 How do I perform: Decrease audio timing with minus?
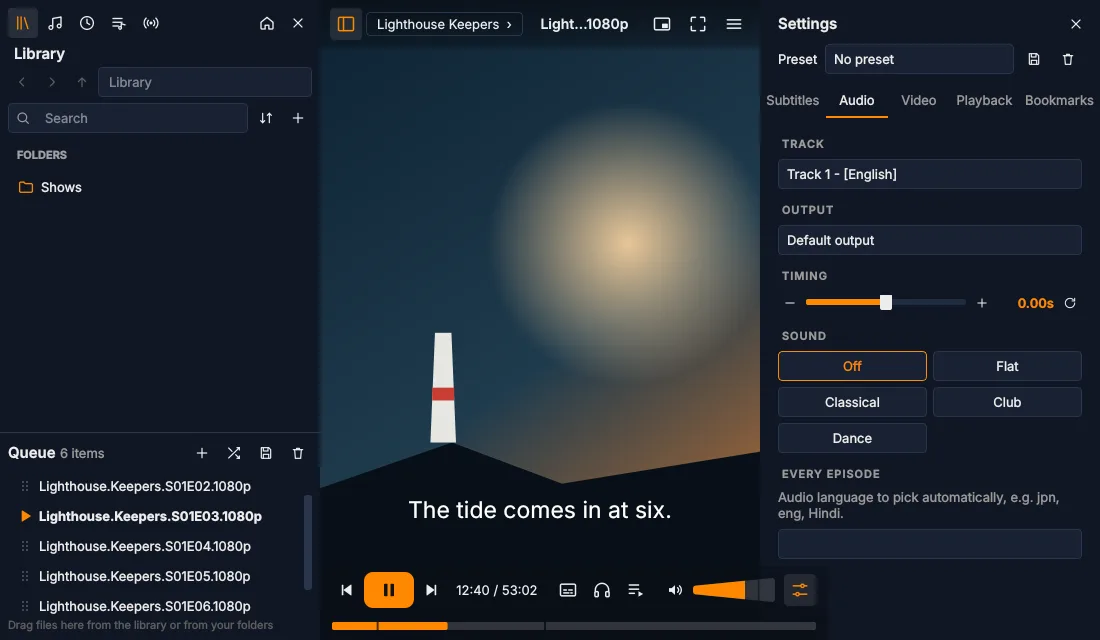(790, 303)
